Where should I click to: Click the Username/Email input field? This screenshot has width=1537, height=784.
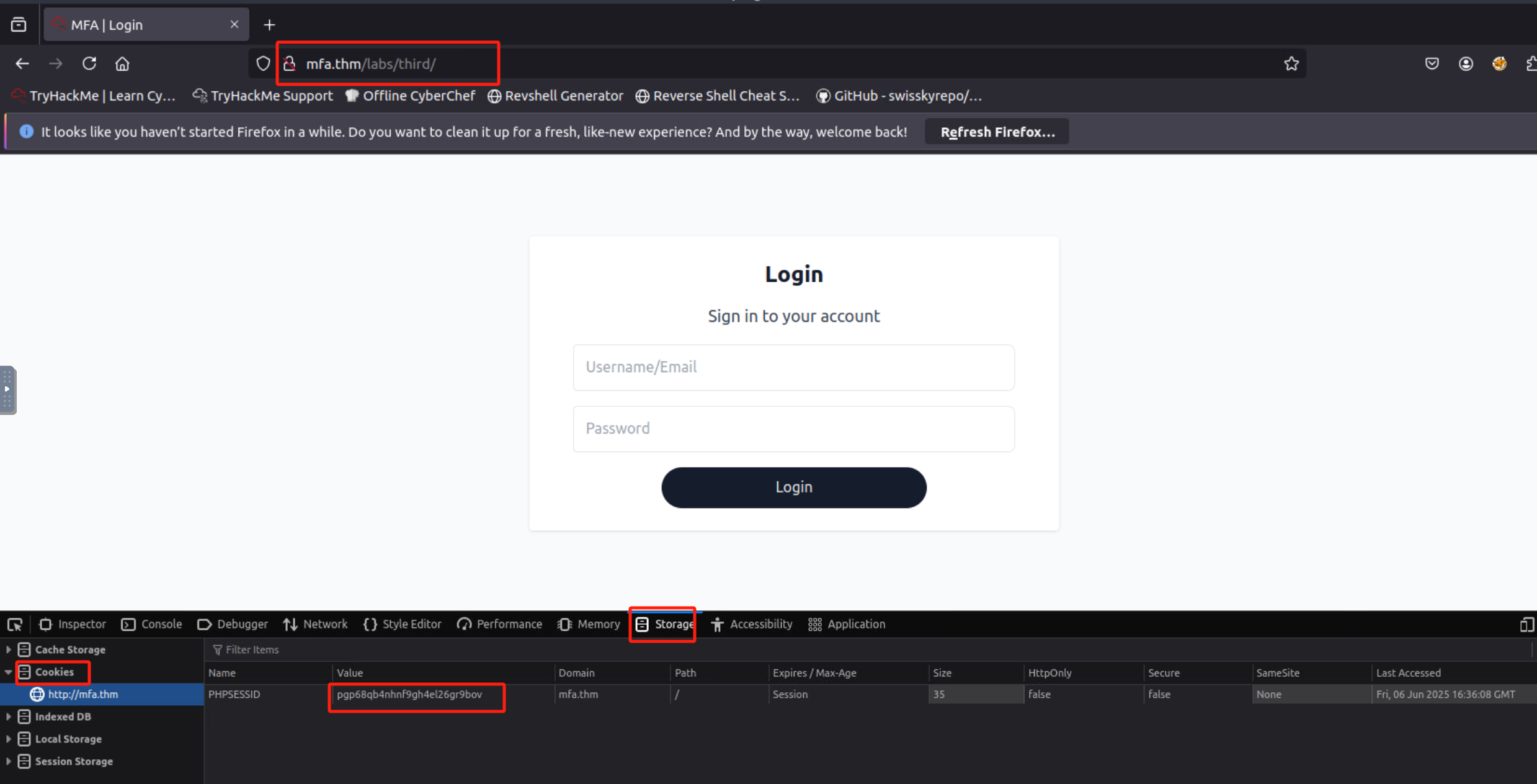793,367
